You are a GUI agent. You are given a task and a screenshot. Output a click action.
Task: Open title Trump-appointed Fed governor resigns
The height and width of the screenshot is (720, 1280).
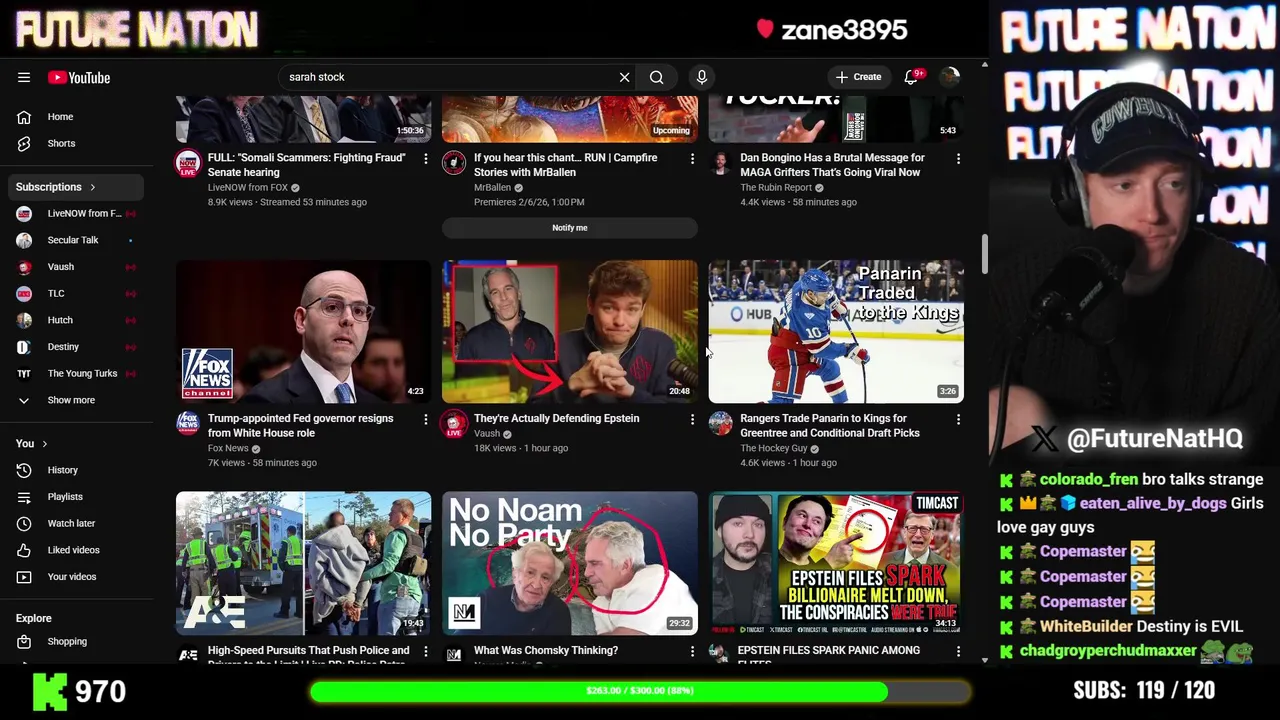pos(300,426)
